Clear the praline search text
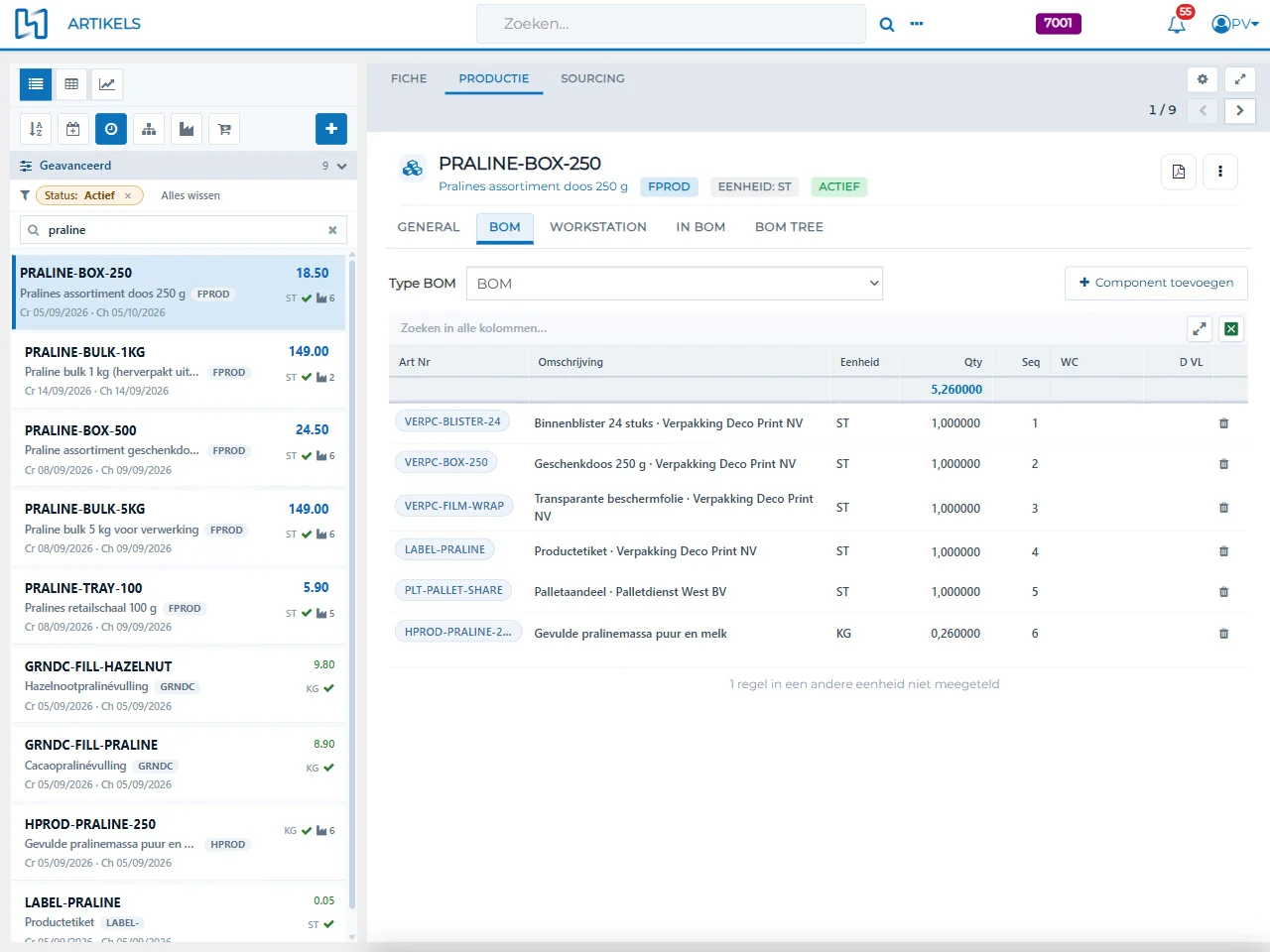The width and height of the screenshot is (1270, 952). (x=332, y=230)
